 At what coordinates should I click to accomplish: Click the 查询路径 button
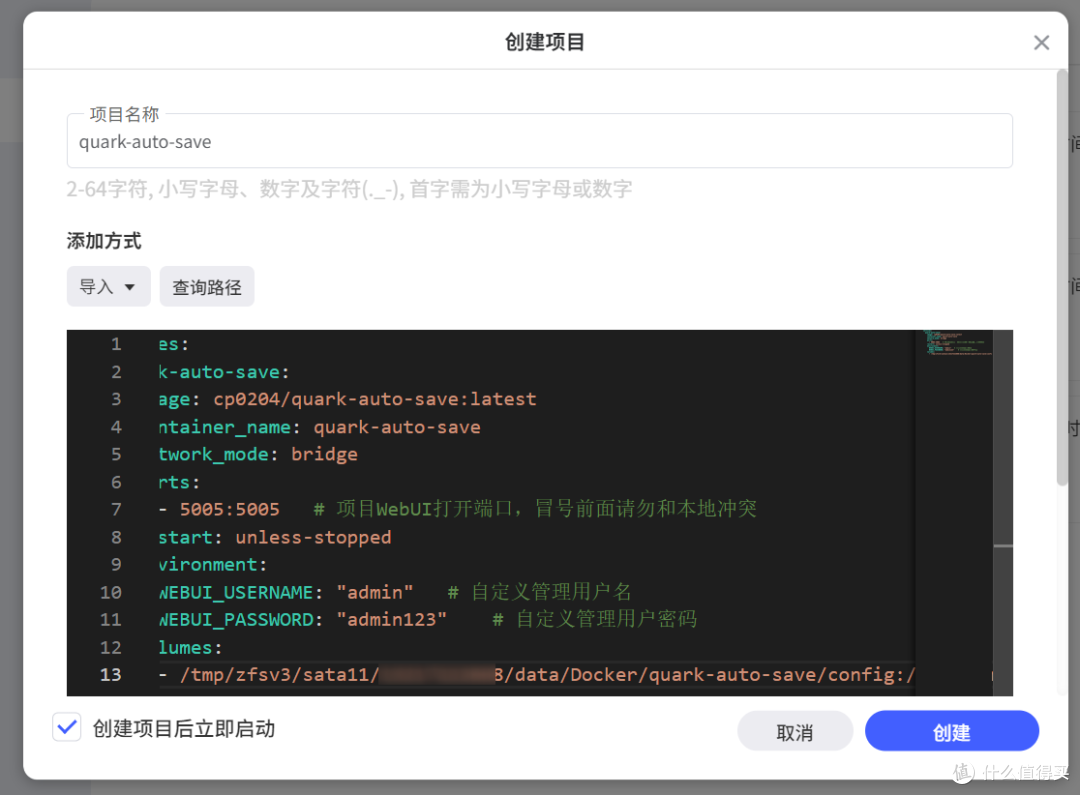[x=207, y=287]
